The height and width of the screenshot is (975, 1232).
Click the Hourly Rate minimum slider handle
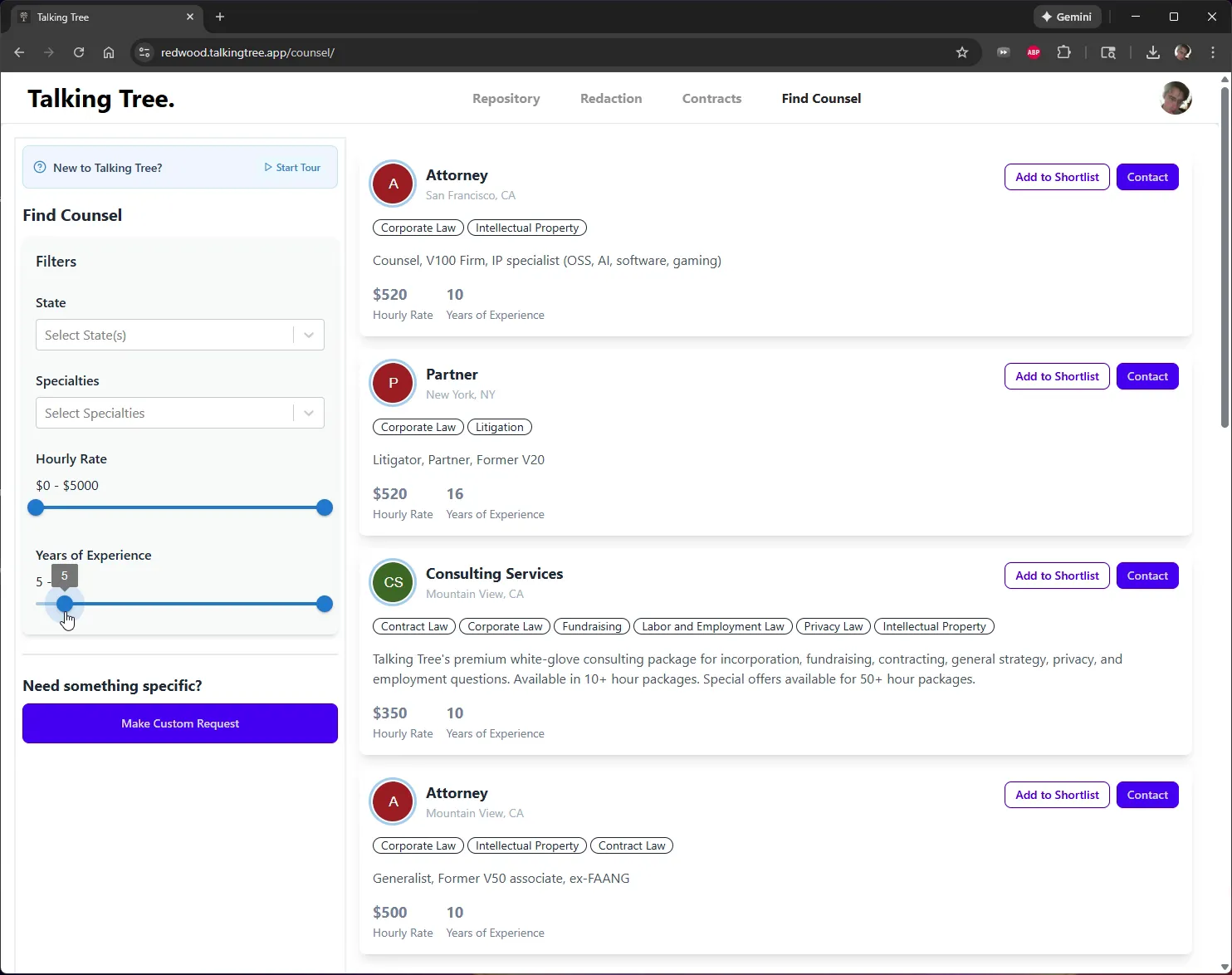pos(36,507)
